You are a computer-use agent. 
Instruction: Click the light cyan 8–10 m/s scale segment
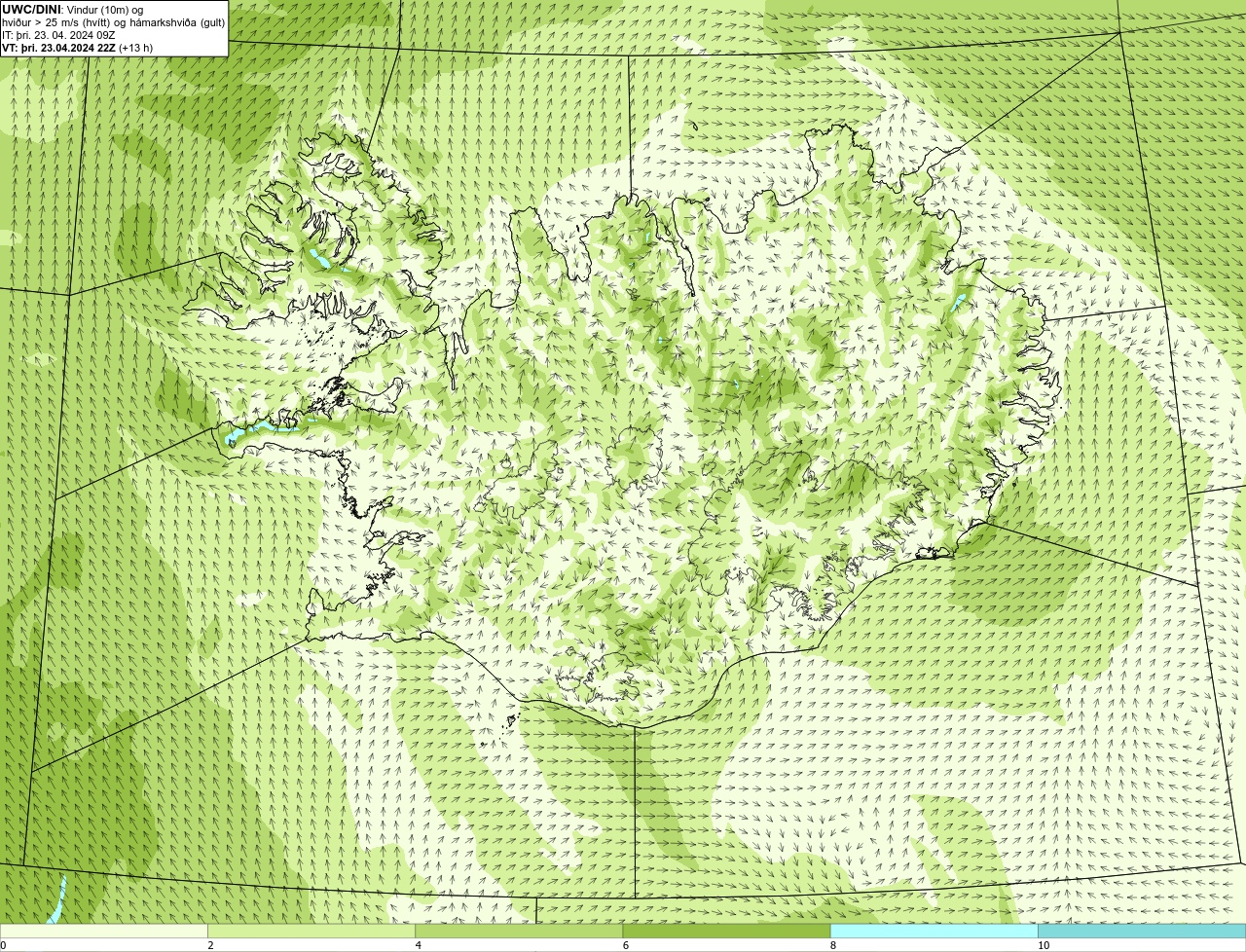[x=934, y=932]
